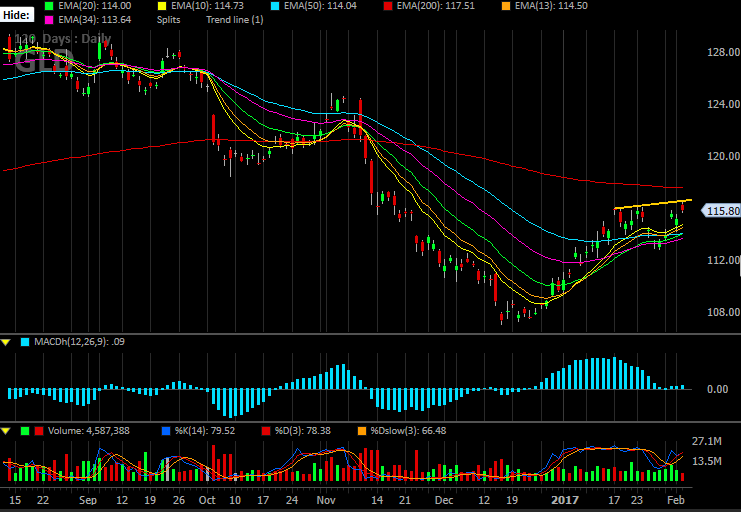Image resolution: width=741 pixels, height=512 pixels.
Task: Click the blue %K(14) color swatch
Action: (166, 431)
